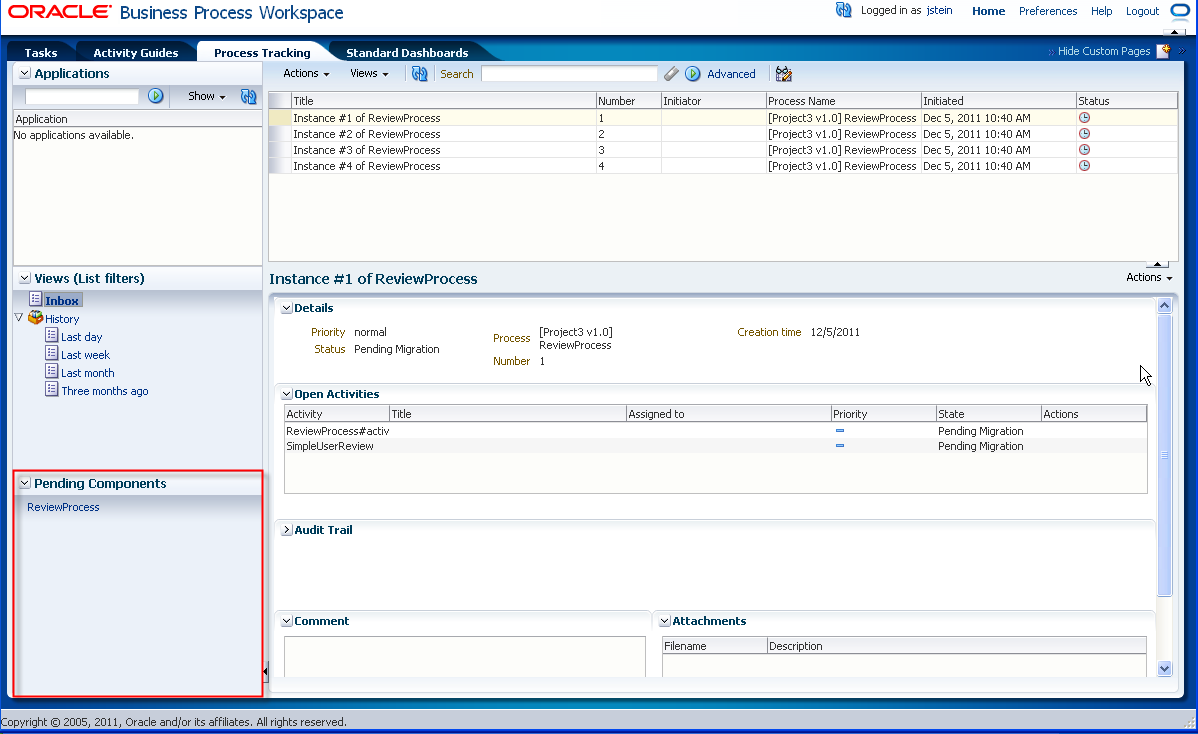Click the Advanced search link
Image resolution: width=1198 pixels, height=734 pixels.
pyautogui.click(x=730, y=74)
